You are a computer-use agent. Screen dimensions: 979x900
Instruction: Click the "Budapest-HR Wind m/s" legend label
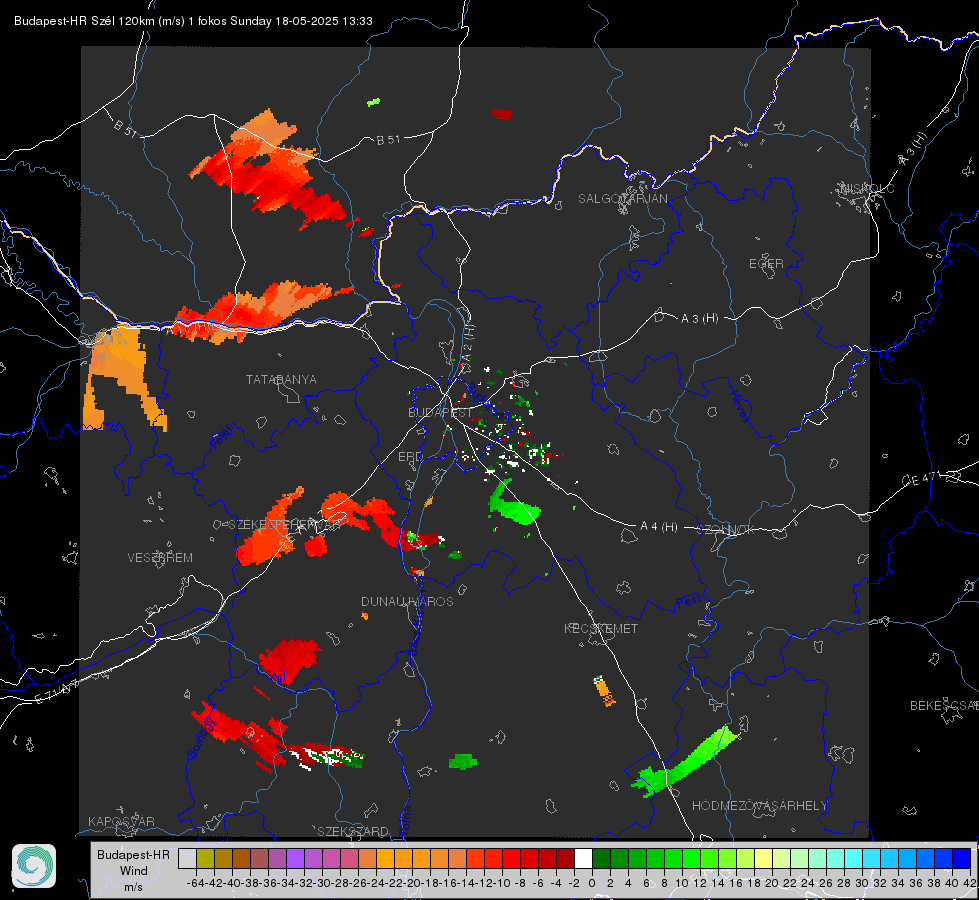point(134,870)
